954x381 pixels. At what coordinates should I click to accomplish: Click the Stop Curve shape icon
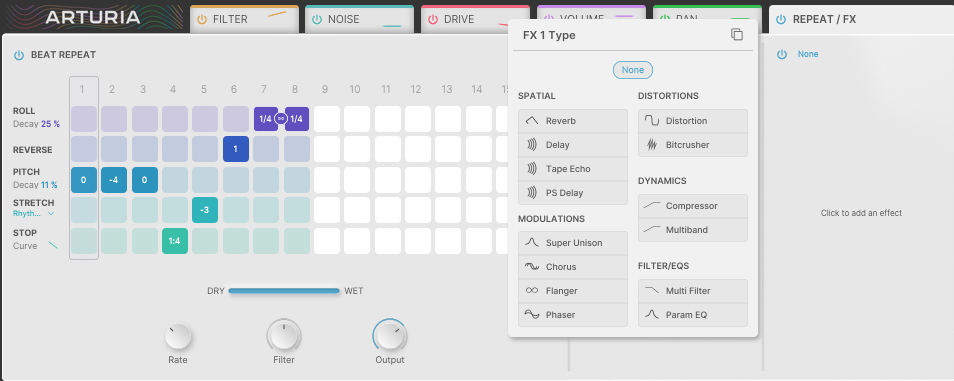tap(54, 246)
